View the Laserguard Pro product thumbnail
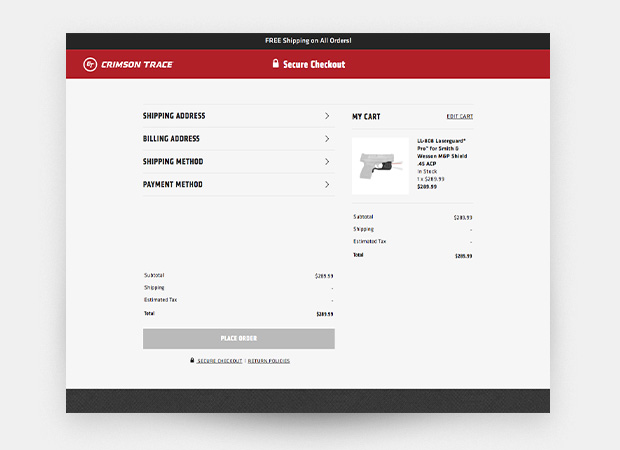This screenshot has width=620, height=450. point(381,166)
